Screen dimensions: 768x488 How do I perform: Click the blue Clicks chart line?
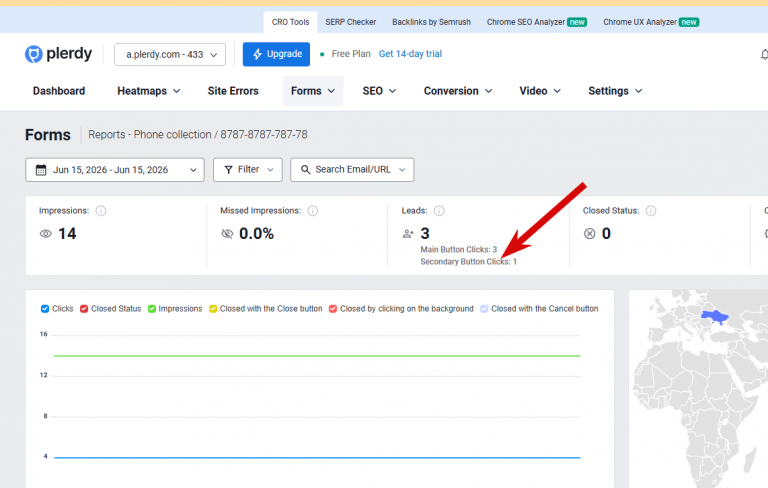(317, 458)
